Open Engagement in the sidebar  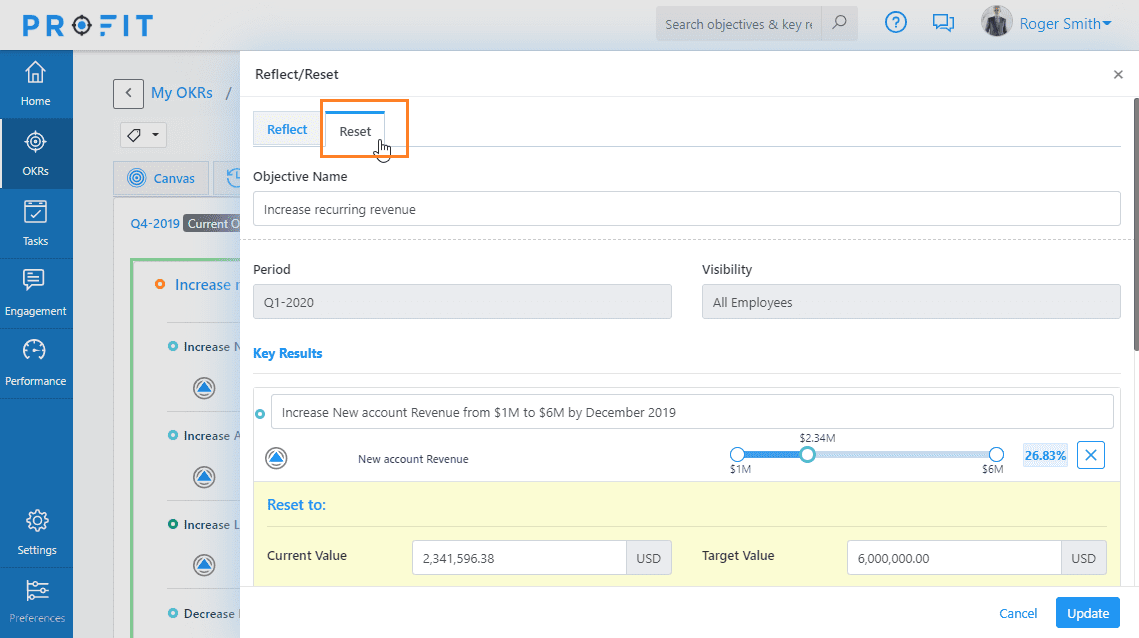coord(36,294)
